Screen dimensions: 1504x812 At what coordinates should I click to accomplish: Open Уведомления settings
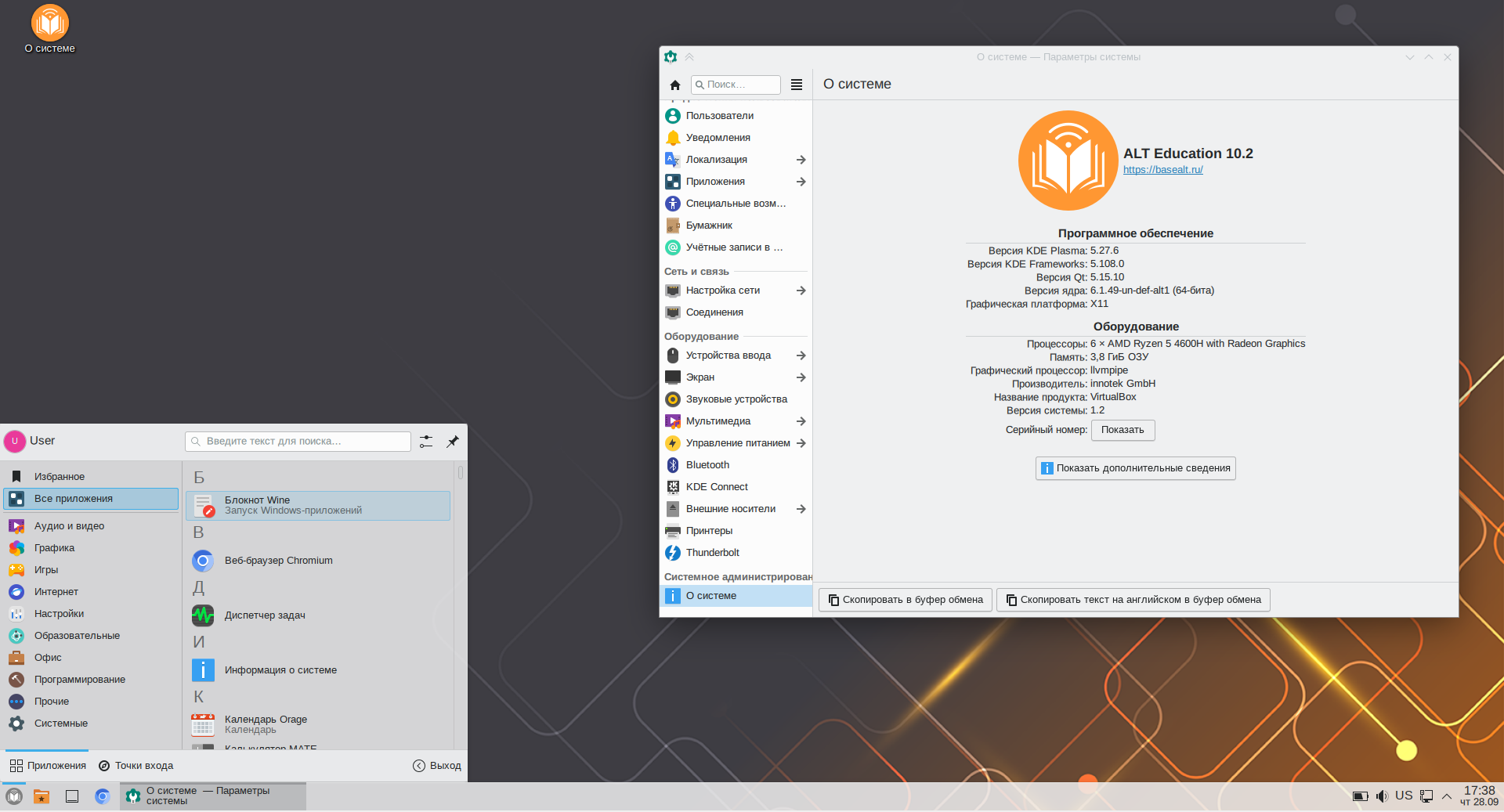[735, 138]
